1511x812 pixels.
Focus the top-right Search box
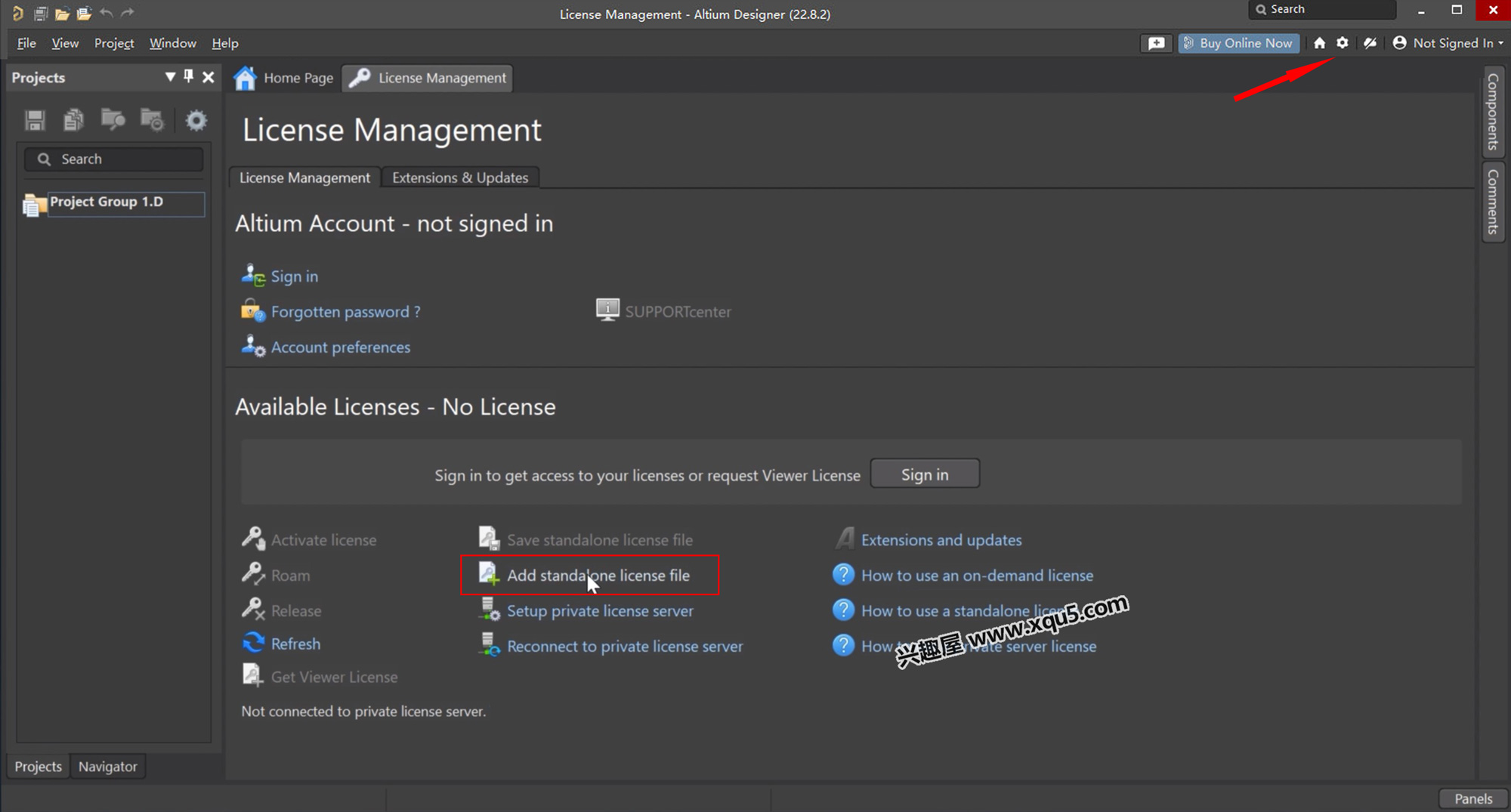1322,10
